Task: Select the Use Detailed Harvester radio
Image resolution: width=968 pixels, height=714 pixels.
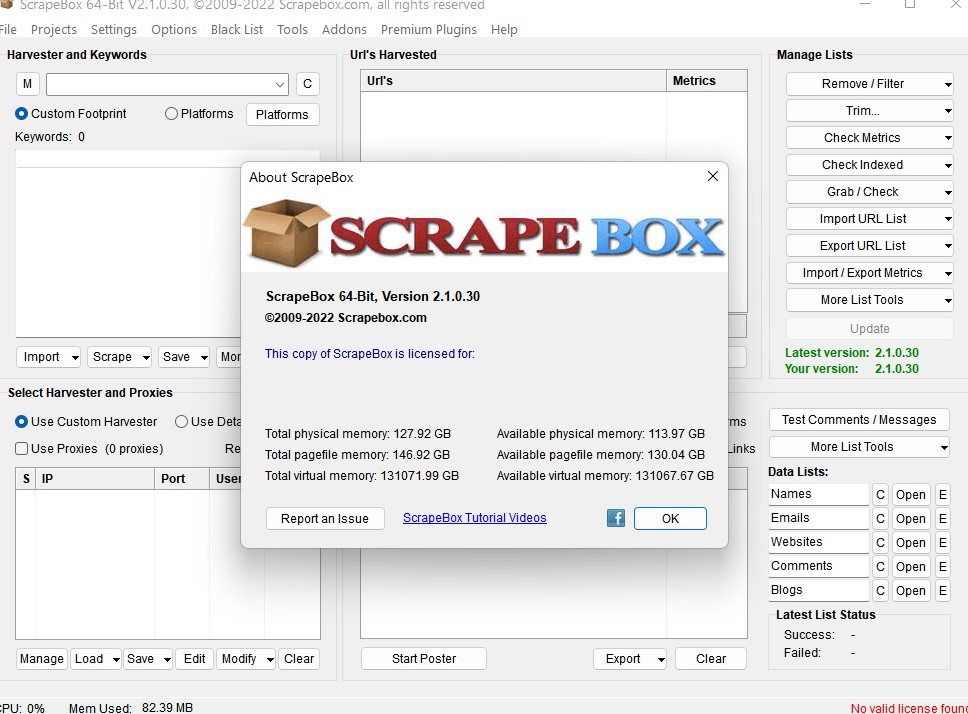Action: click(x=182, y=421)
